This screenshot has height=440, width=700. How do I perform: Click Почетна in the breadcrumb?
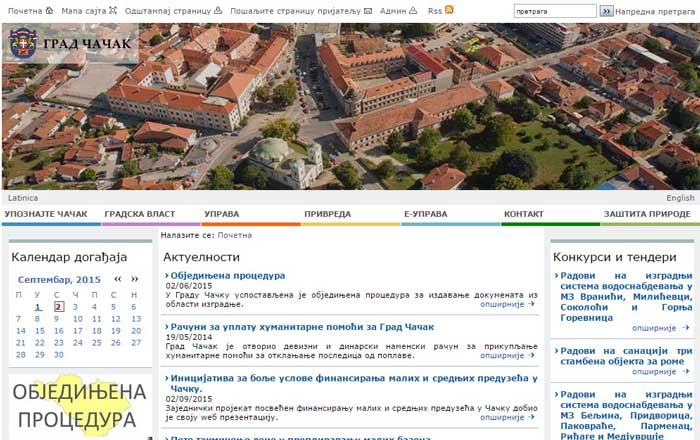pos(235,235)
